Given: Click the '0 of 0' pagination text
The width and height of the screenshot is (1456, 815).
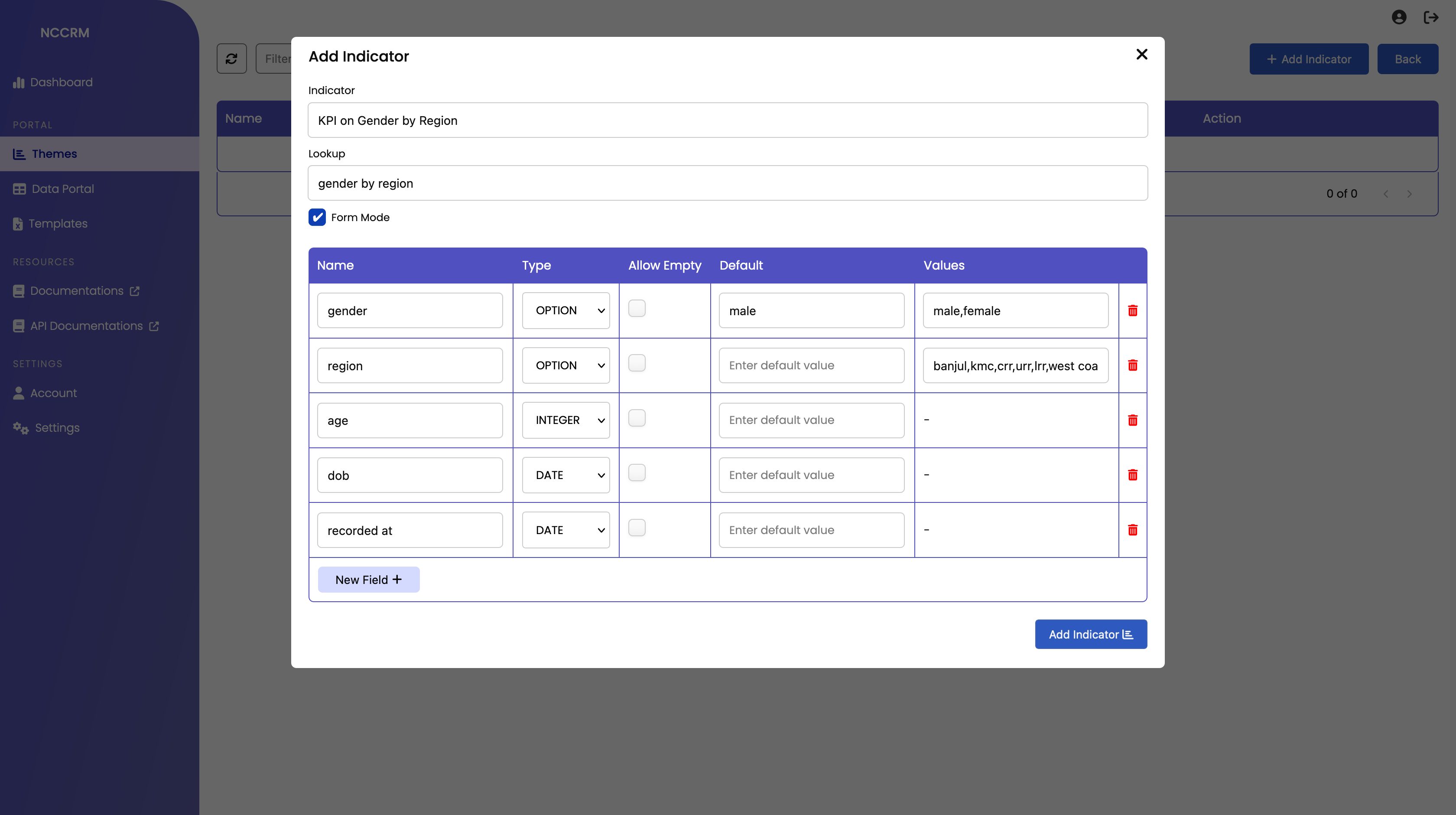Looking at the screenshot, I should point(1342,194).
